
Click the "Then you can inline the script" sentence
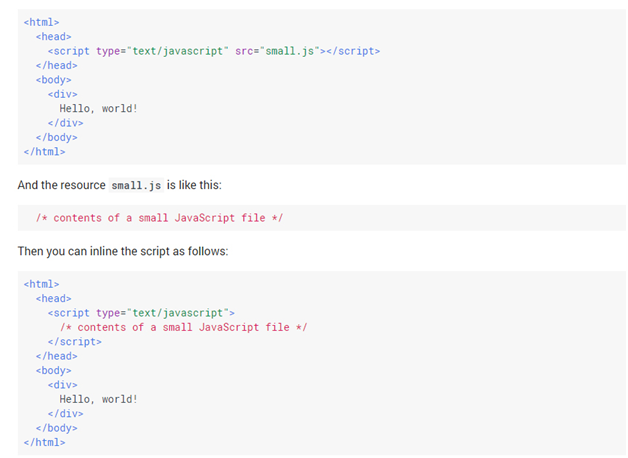123,251
